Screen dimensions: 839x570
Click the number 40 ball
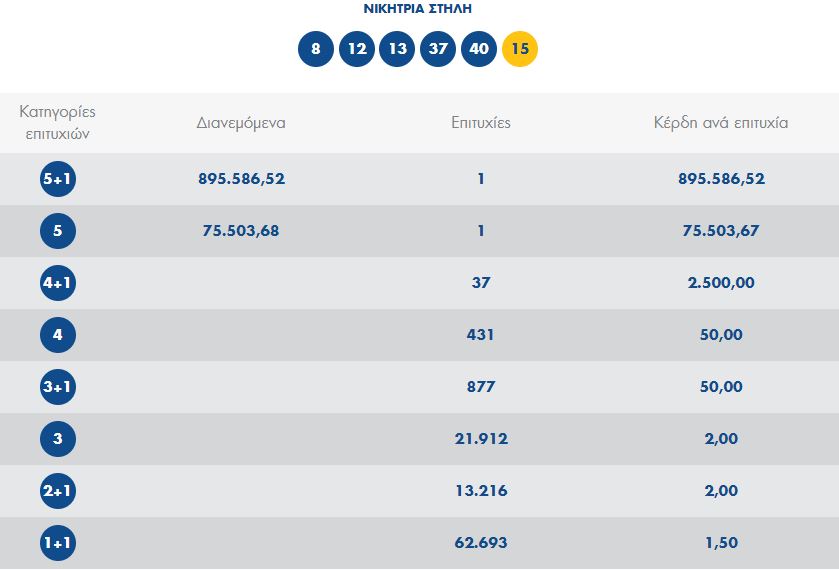click(x=479, y=49)
